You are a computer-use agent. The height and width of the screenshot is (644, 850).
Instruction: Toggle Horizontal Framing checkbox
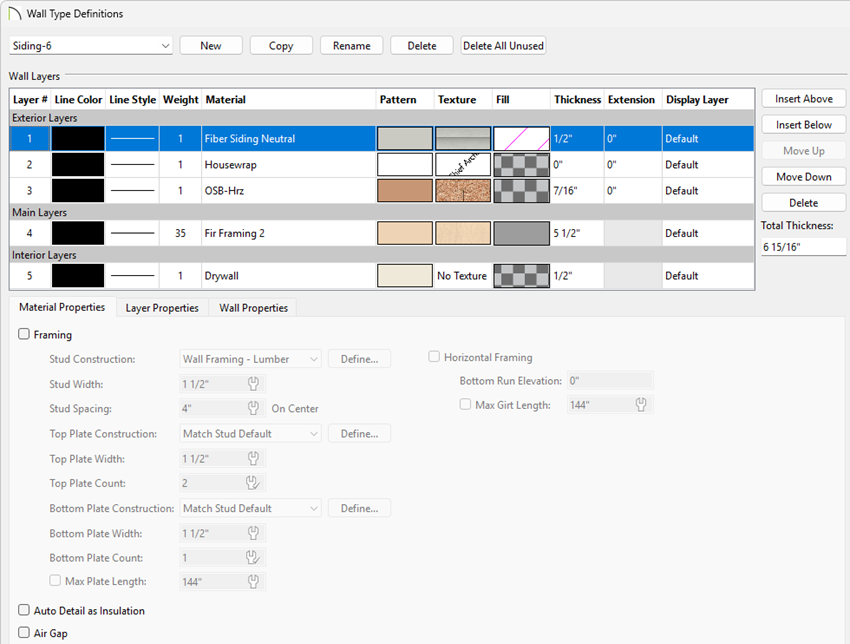[x=434, y=357]
